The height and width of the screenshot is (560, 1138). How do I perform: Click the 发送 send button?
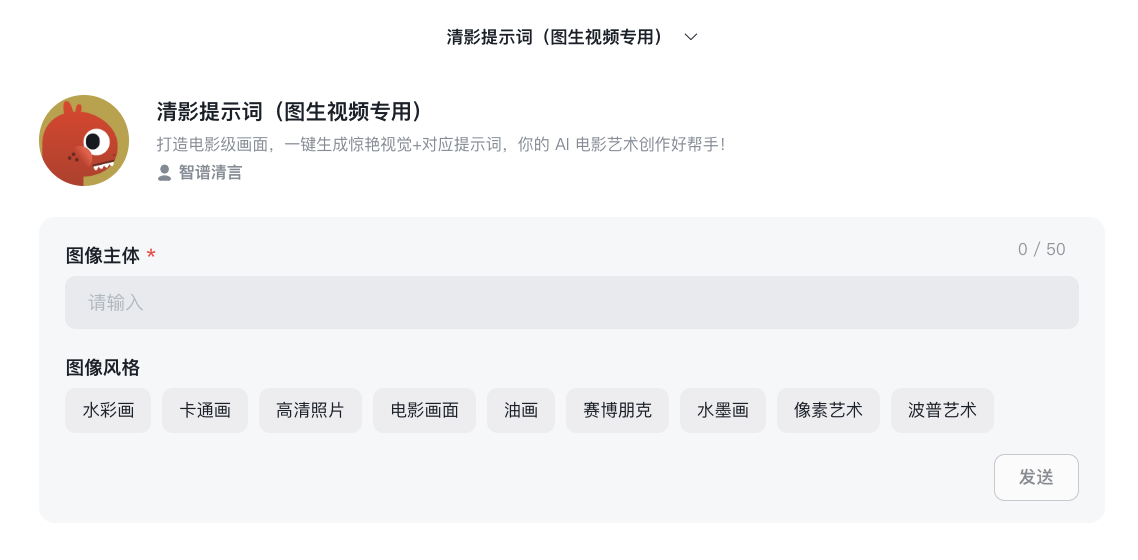point(1036,477)
